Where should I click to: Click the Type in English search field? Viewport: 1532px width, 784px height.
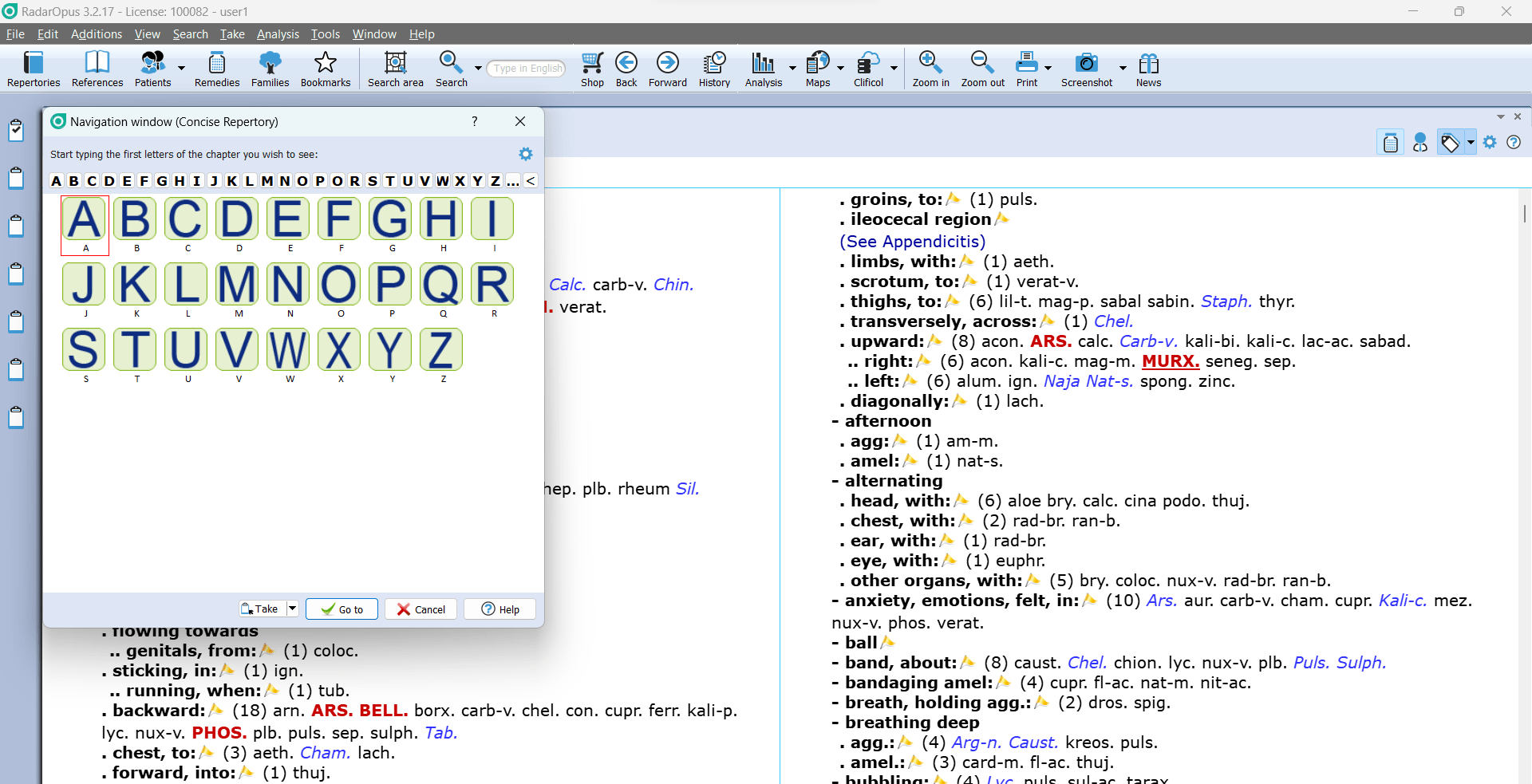pyautogui.click(x=527, y=69)
